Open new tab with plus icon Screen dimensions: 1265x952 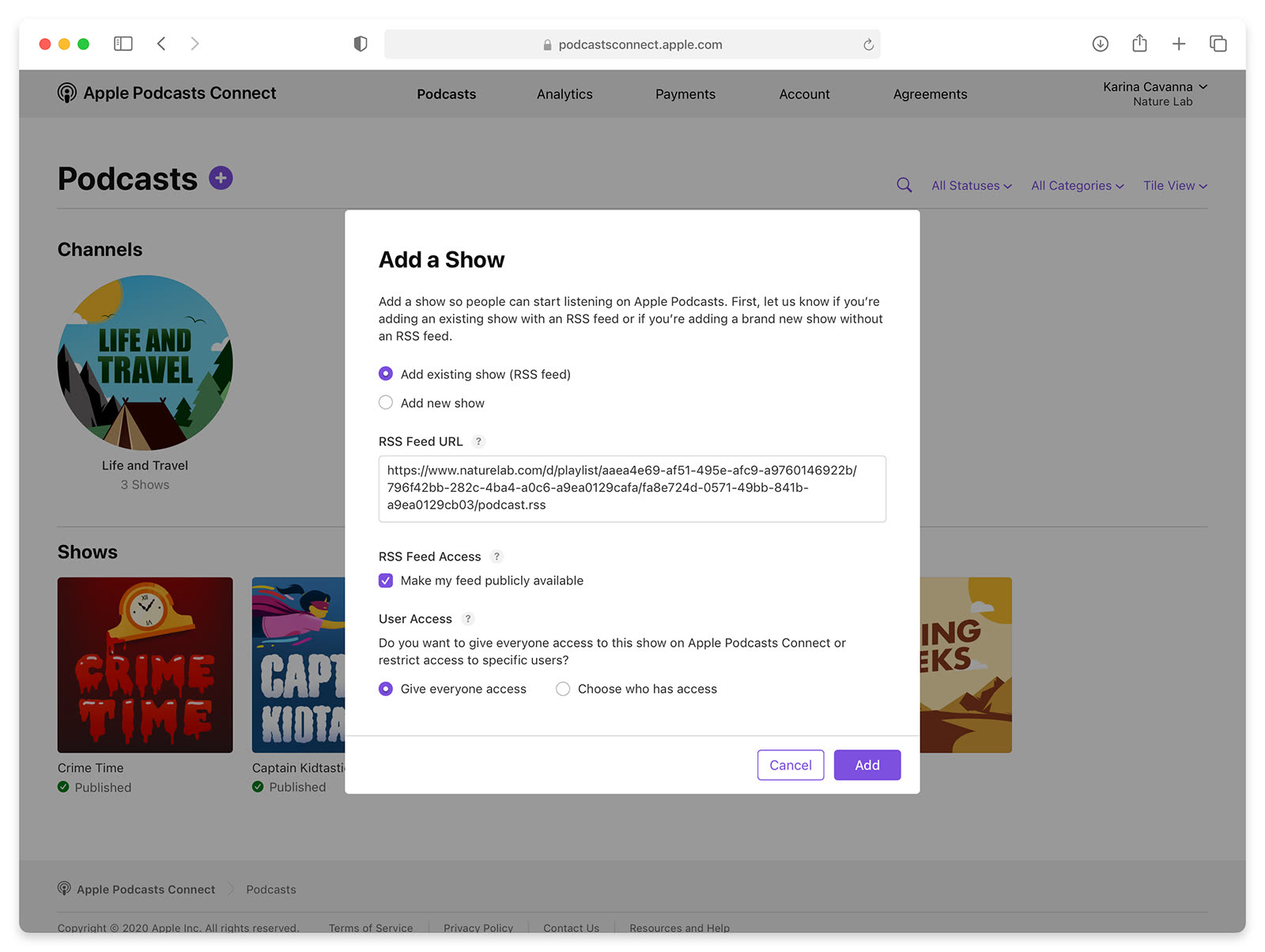1178,43
